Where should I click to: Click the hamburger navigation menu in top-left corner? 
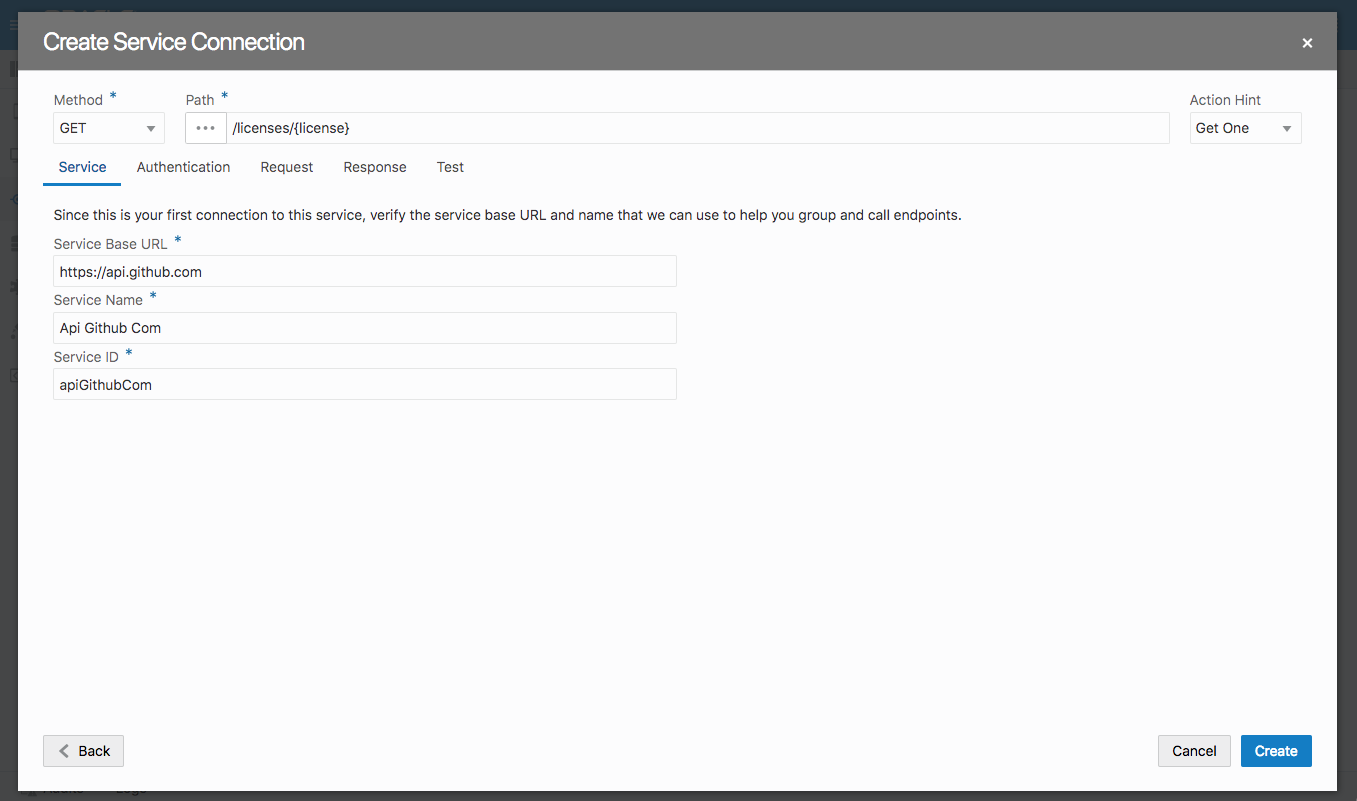[12, 23]
